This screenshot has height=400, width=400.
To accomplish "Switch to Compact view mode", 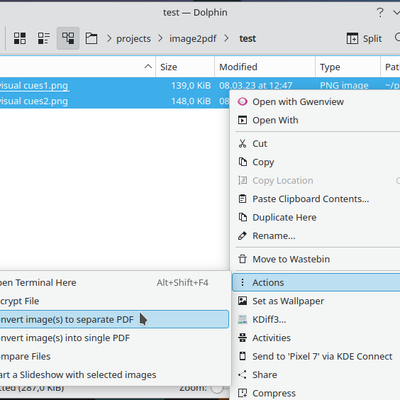I will click(x=44, y=38).
